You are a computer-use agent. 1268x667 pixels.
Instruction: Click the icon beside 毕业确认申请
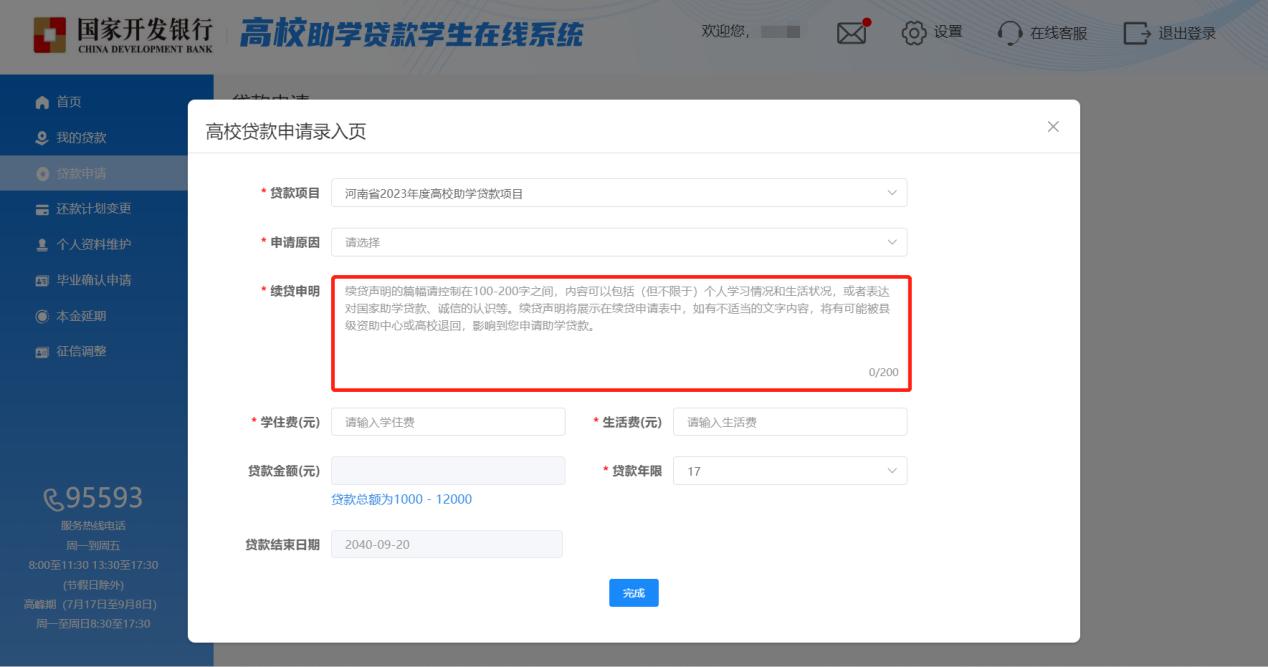tap(41, 280)
